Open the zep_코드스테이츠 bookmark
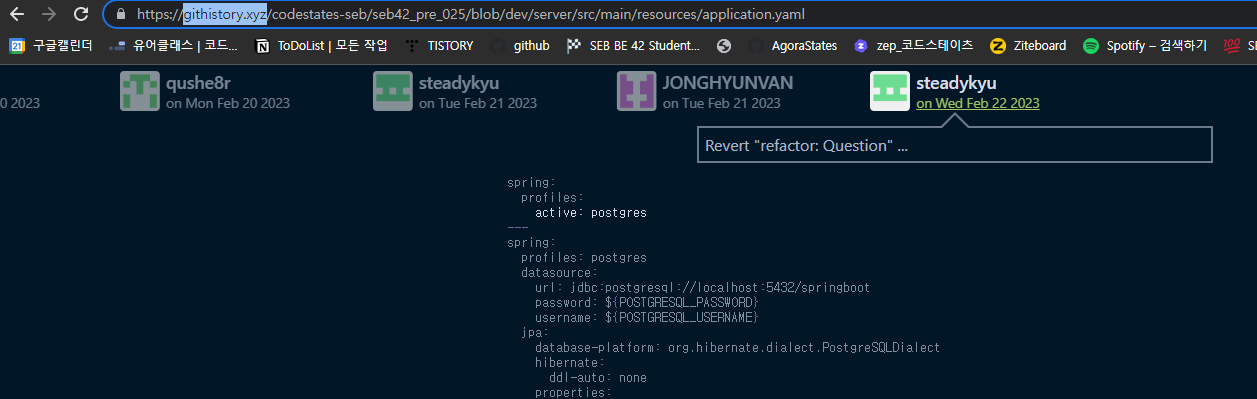This screenshot has height=399, width=1257. coord(914,45)
